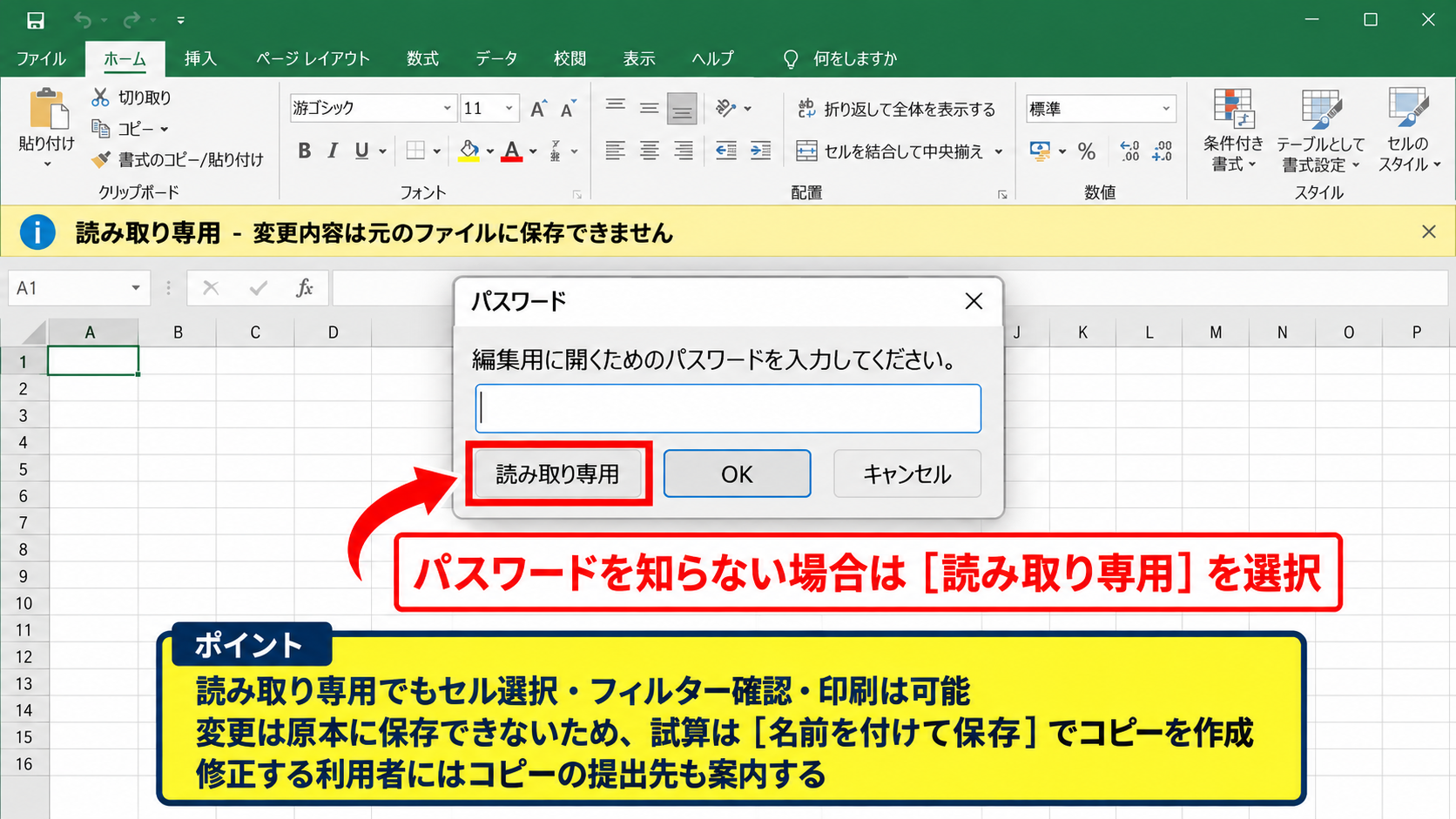Click OK in the password dialog

[737, 473]
